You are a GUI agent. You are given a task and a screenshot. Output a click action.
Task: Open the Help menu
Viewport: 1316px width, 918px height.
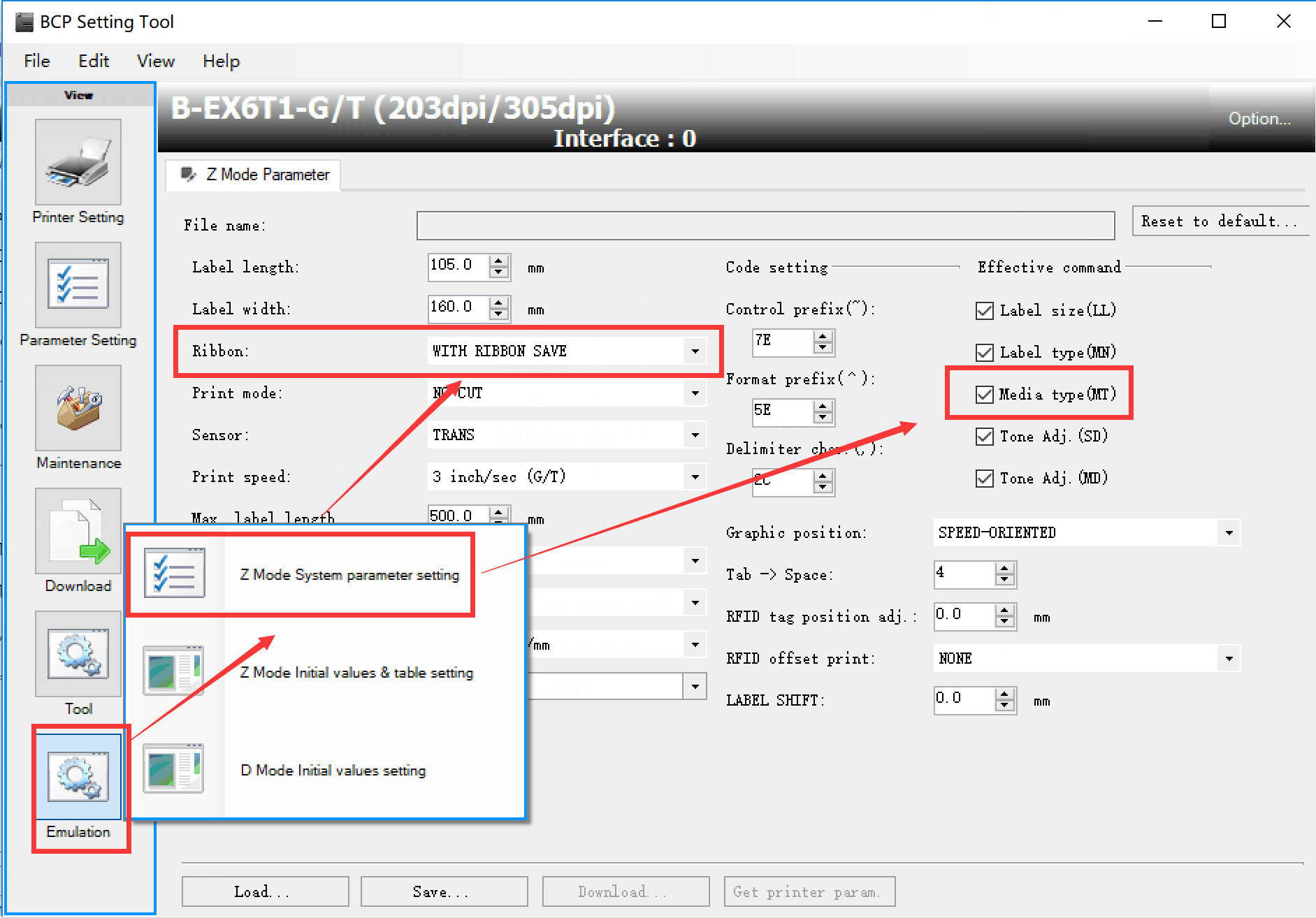tap(221, 61)
